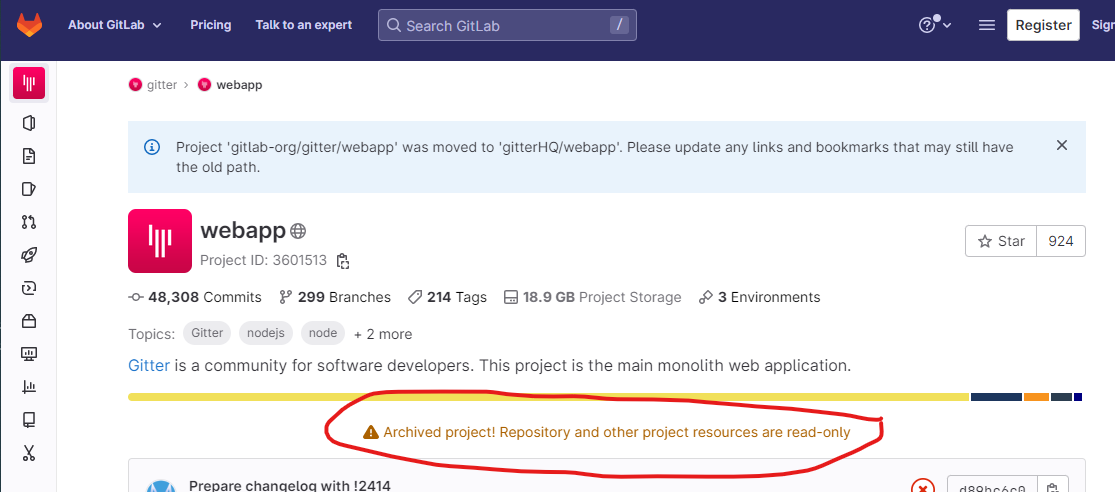Click the commit author avatar
Image resolution: width=1115 pixels, height=492 pixels.
pyautogui.click(x=161, y=486)
